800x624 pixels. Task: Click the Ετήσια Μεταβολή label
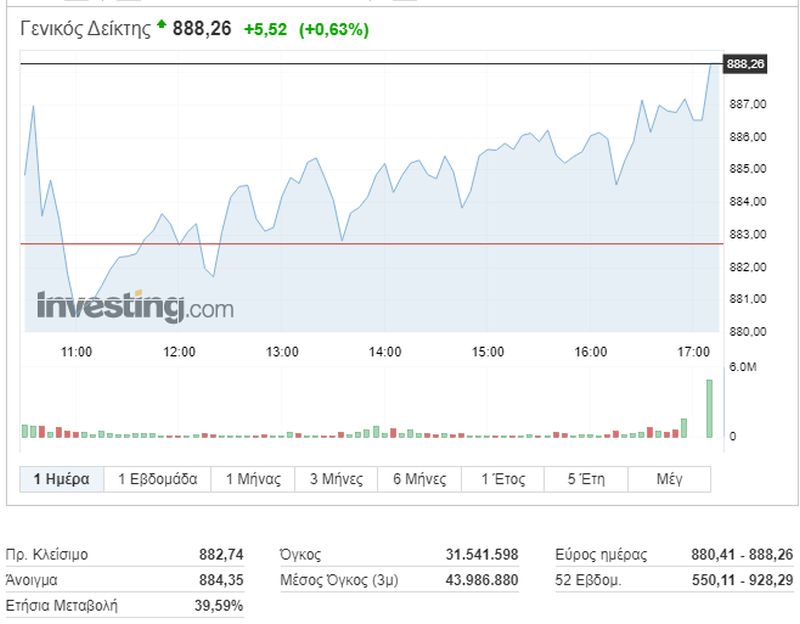click(61, 606)
